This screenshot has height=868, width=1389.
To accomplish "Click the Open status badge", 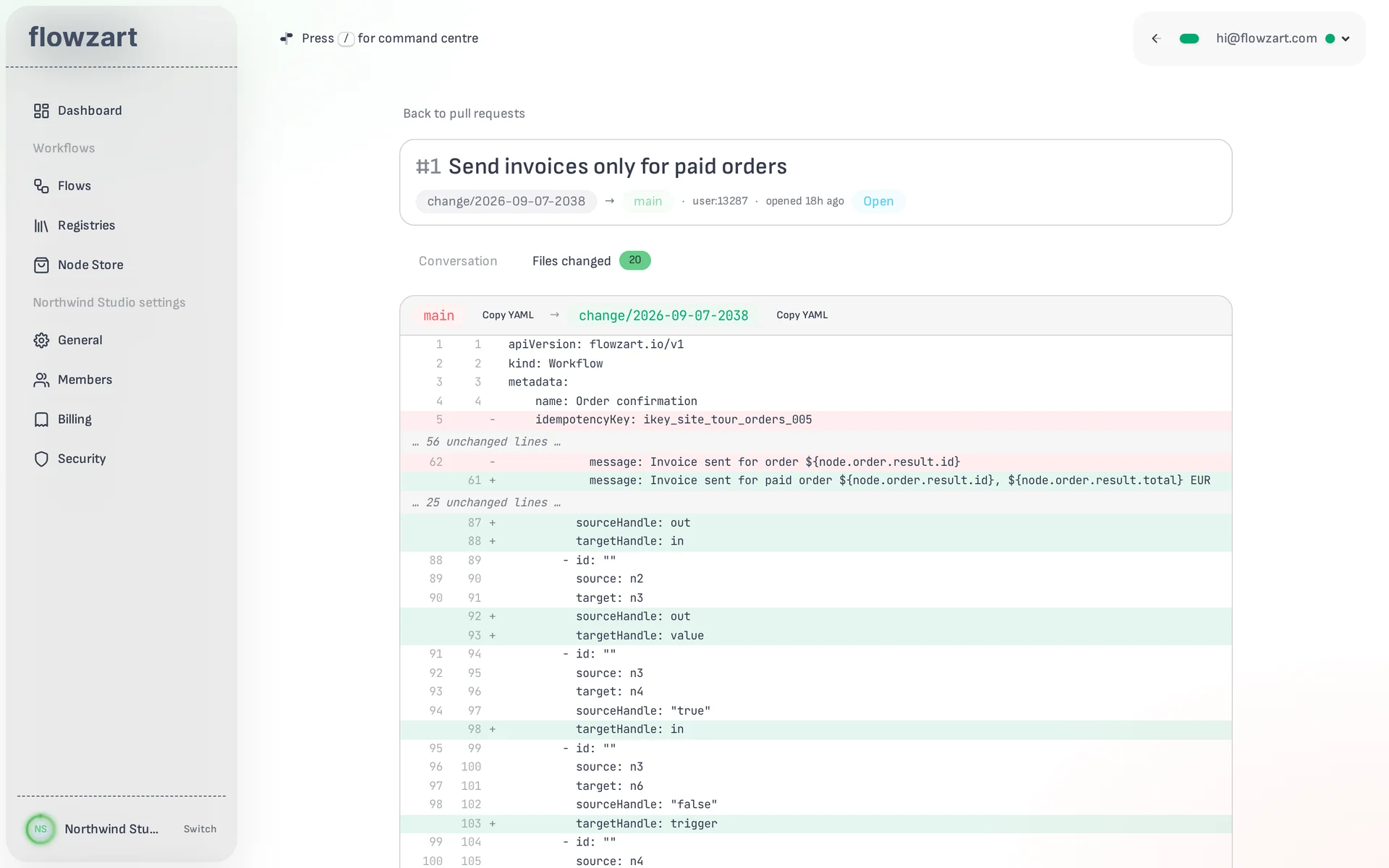I will 878,201.
